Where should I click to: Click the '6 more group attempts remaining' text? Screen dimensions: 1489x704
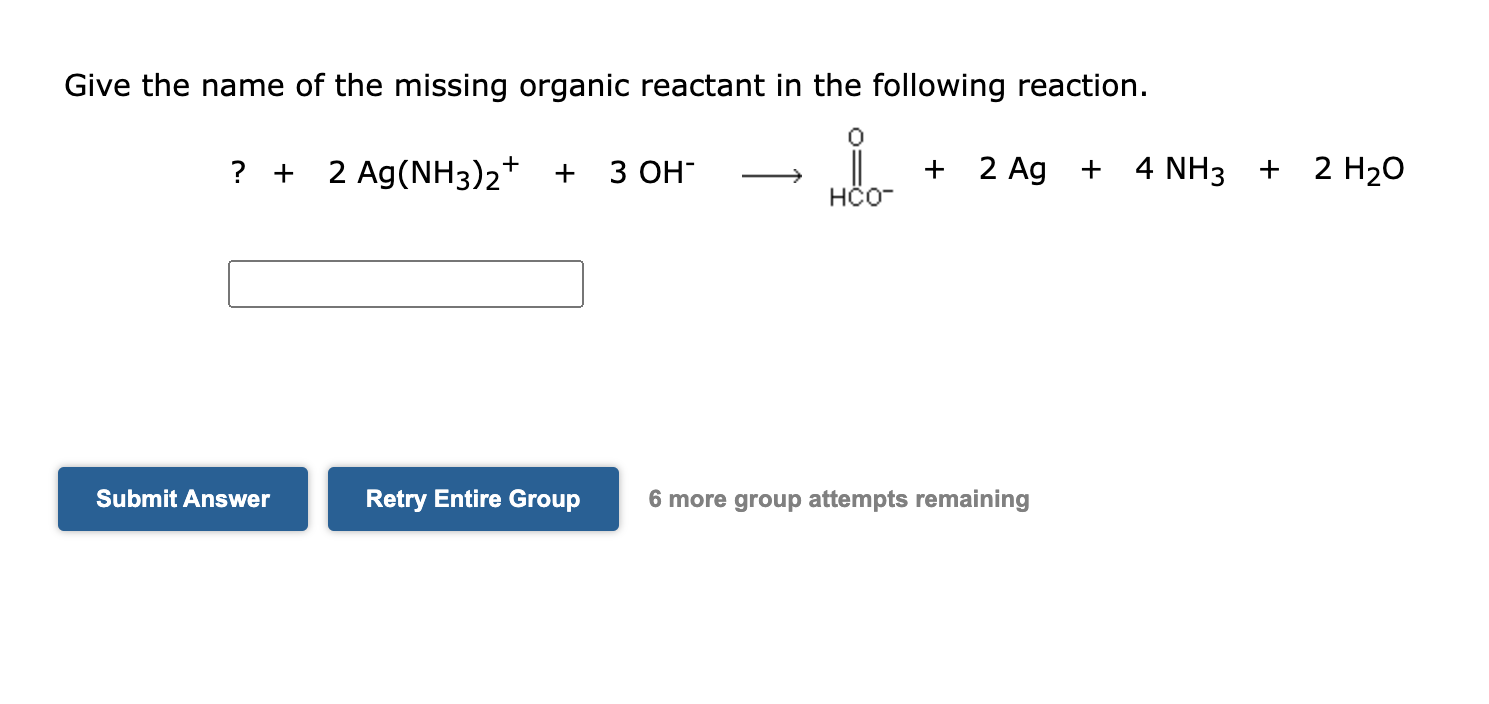click(x=839, y=498)
